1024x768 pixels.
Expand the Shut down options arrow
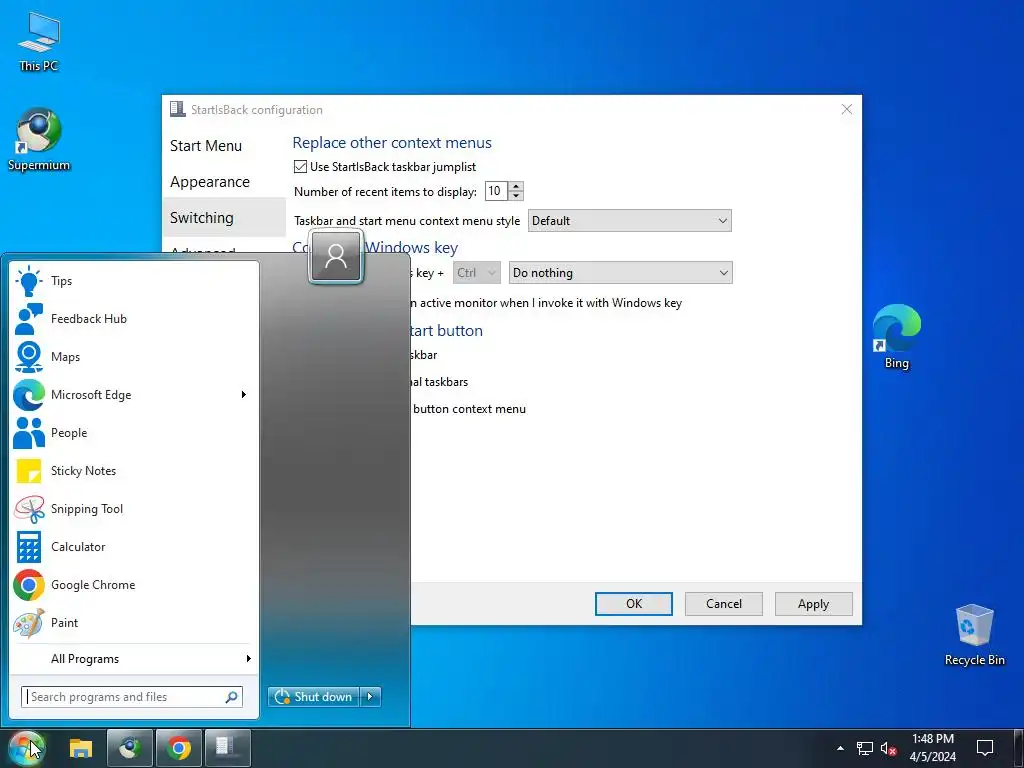tap(370, 697)
